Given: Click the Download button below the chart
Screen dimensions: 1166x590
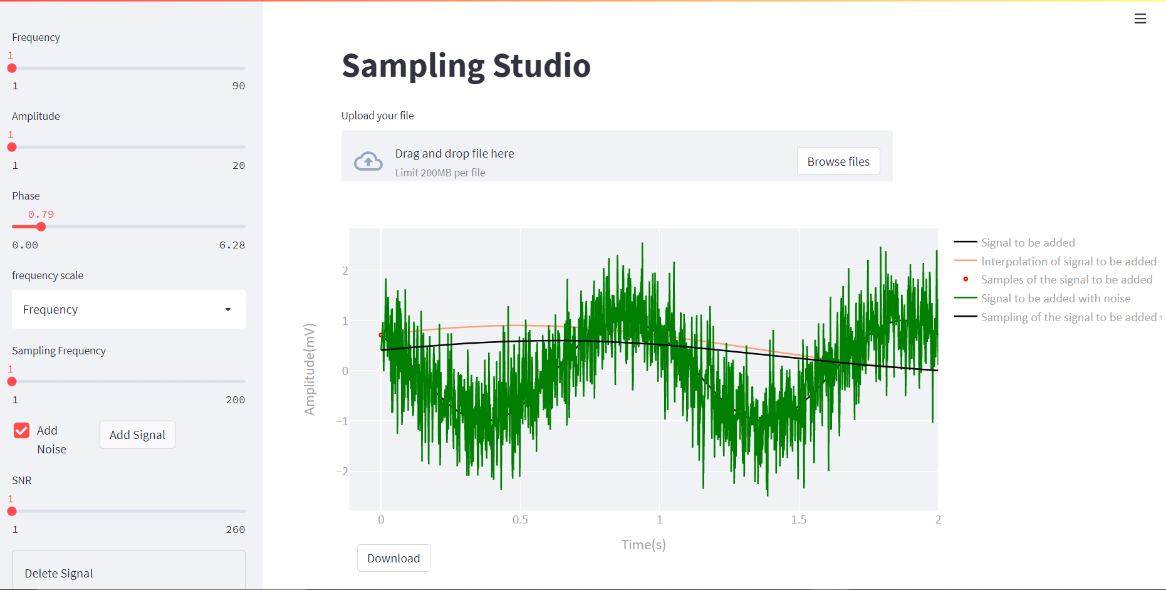Looking at the screenshot, I should (393, 558).
